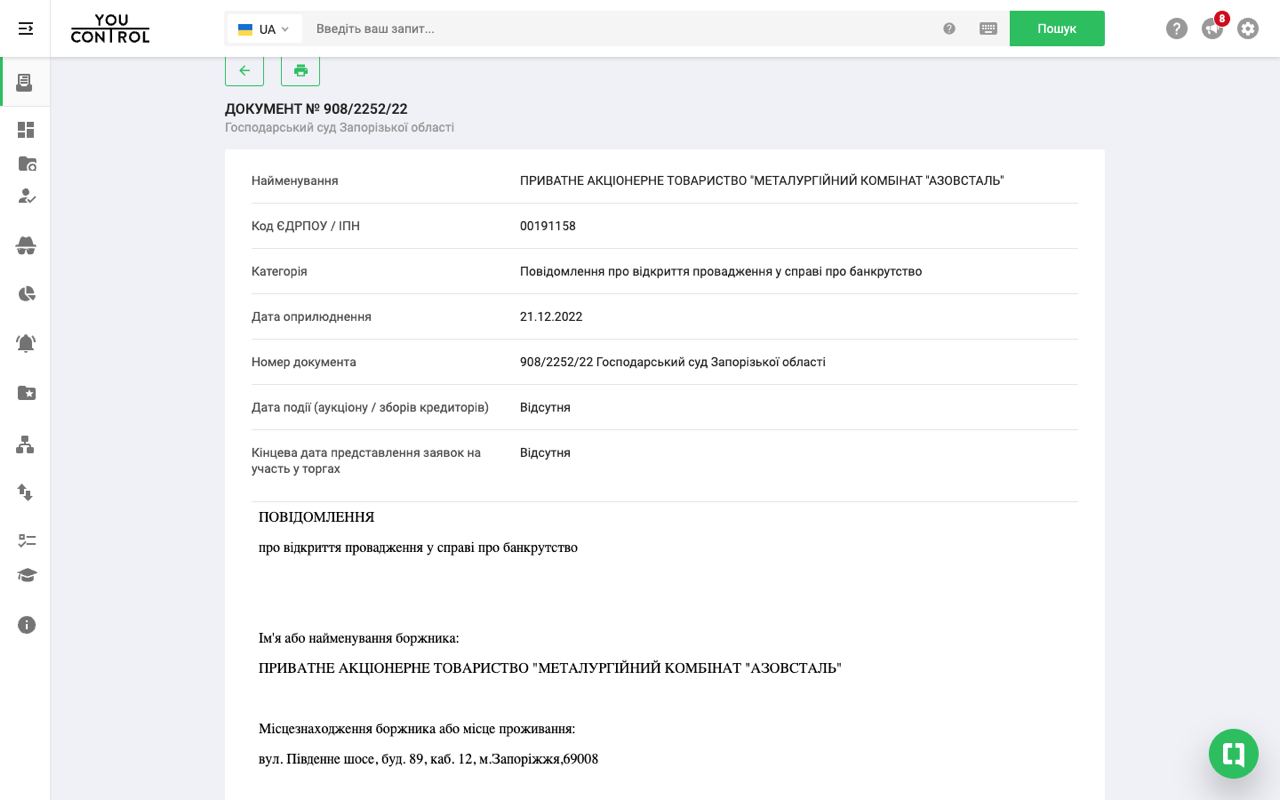Open the chat support widget
This screenshot has height=800, width=1280.
coord(1233,754)
